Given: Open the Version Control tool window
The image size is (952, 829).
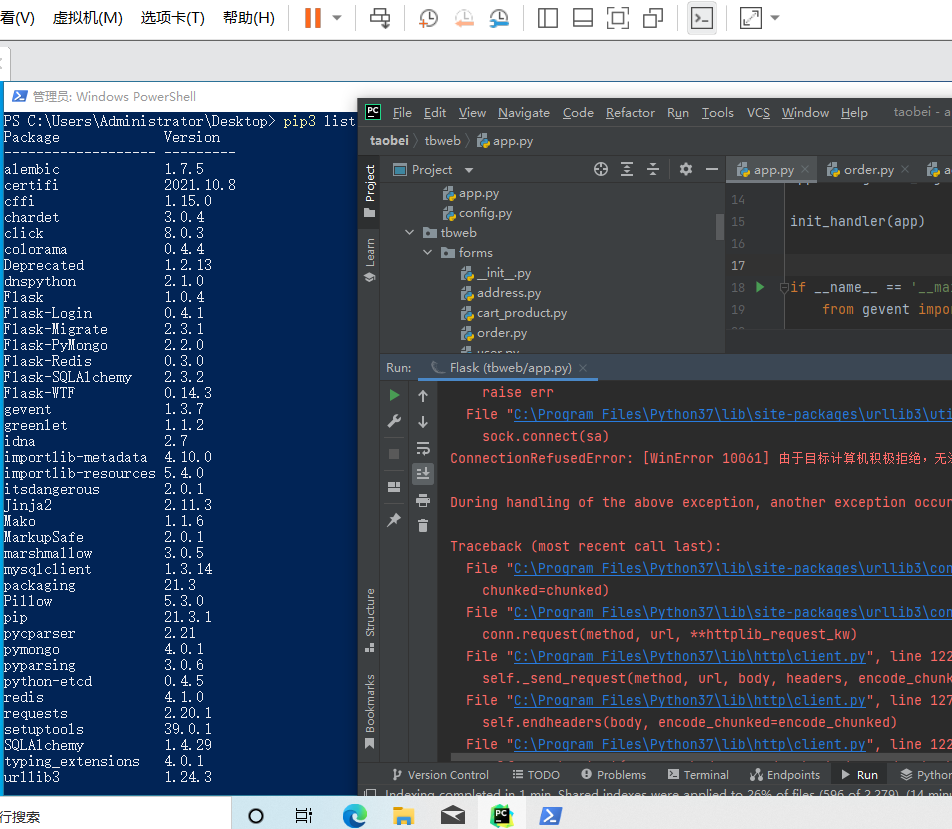Looking at the screenshot, I should (x=441, y=774).
